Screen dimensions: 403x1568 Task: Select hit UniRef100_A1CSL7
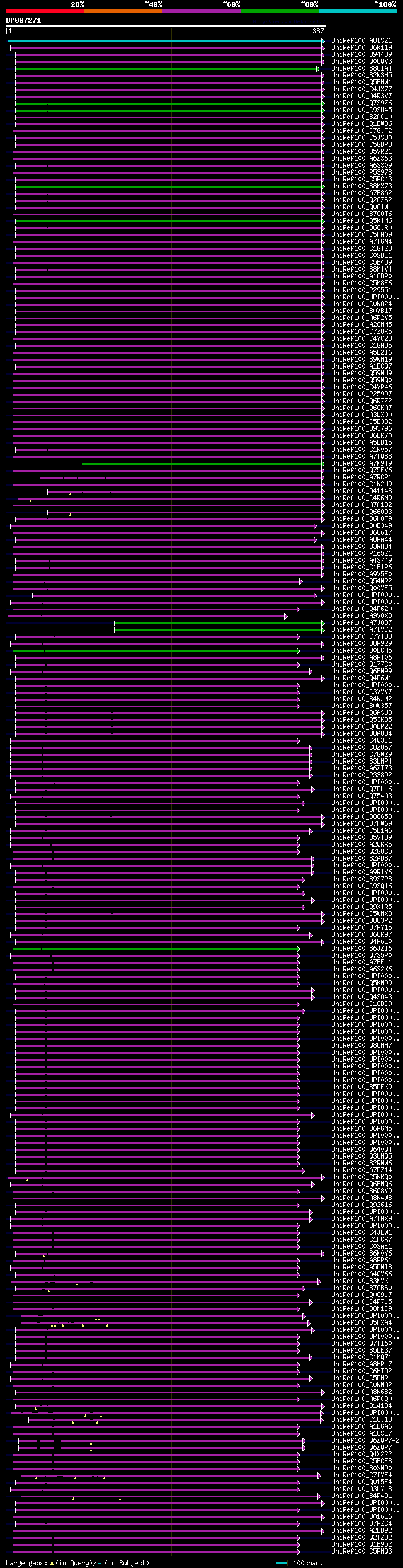click(x=361, y=1434)
